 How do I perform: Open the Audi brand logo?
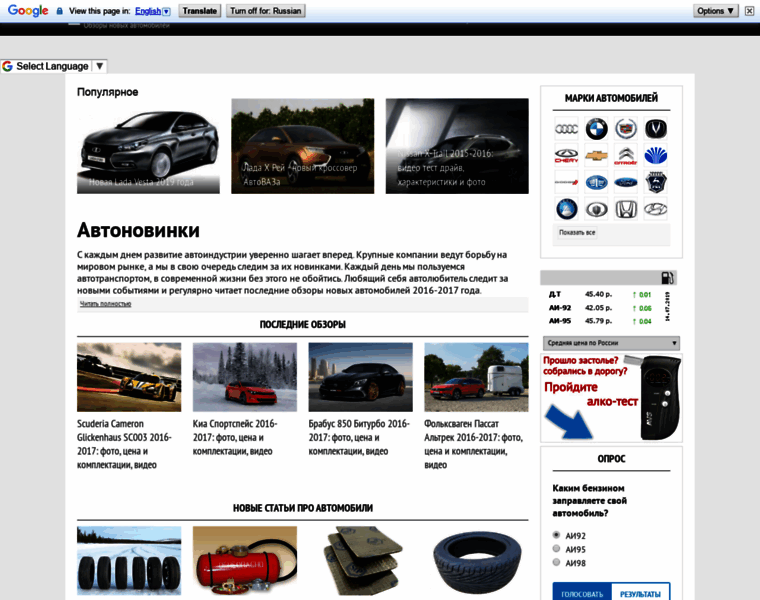[566, 129]
